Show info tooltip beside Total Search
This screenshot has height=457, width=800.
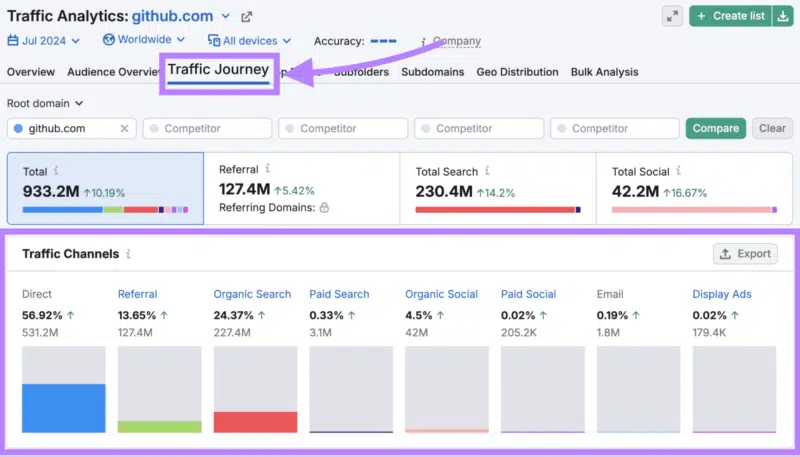487,171
